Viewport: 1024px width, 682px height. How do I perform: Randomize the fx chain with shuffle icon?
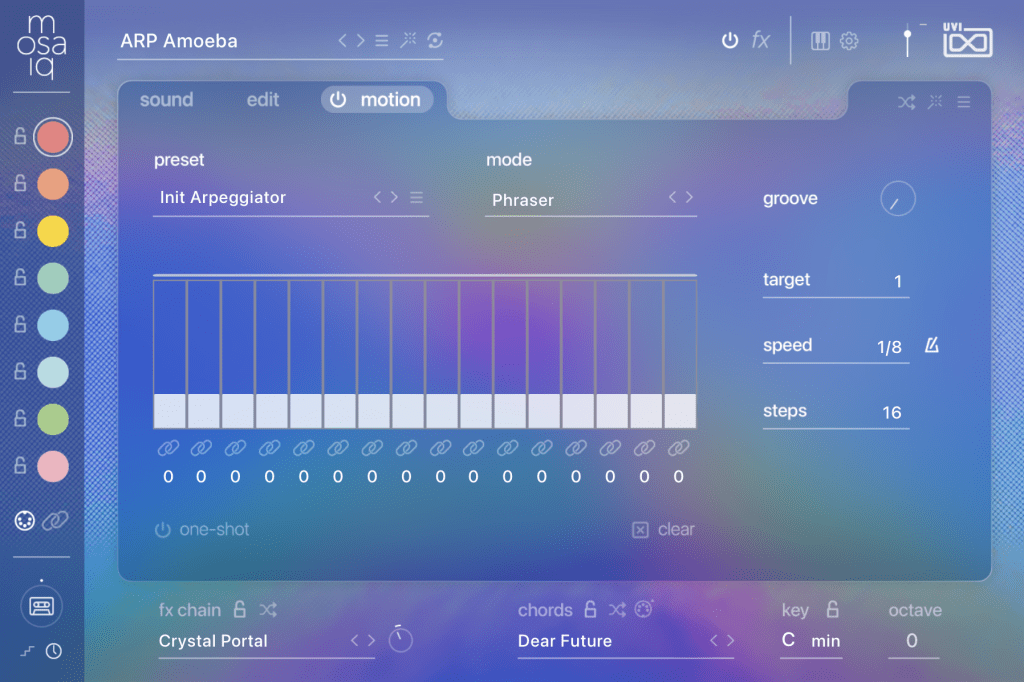tap(268, 610)
